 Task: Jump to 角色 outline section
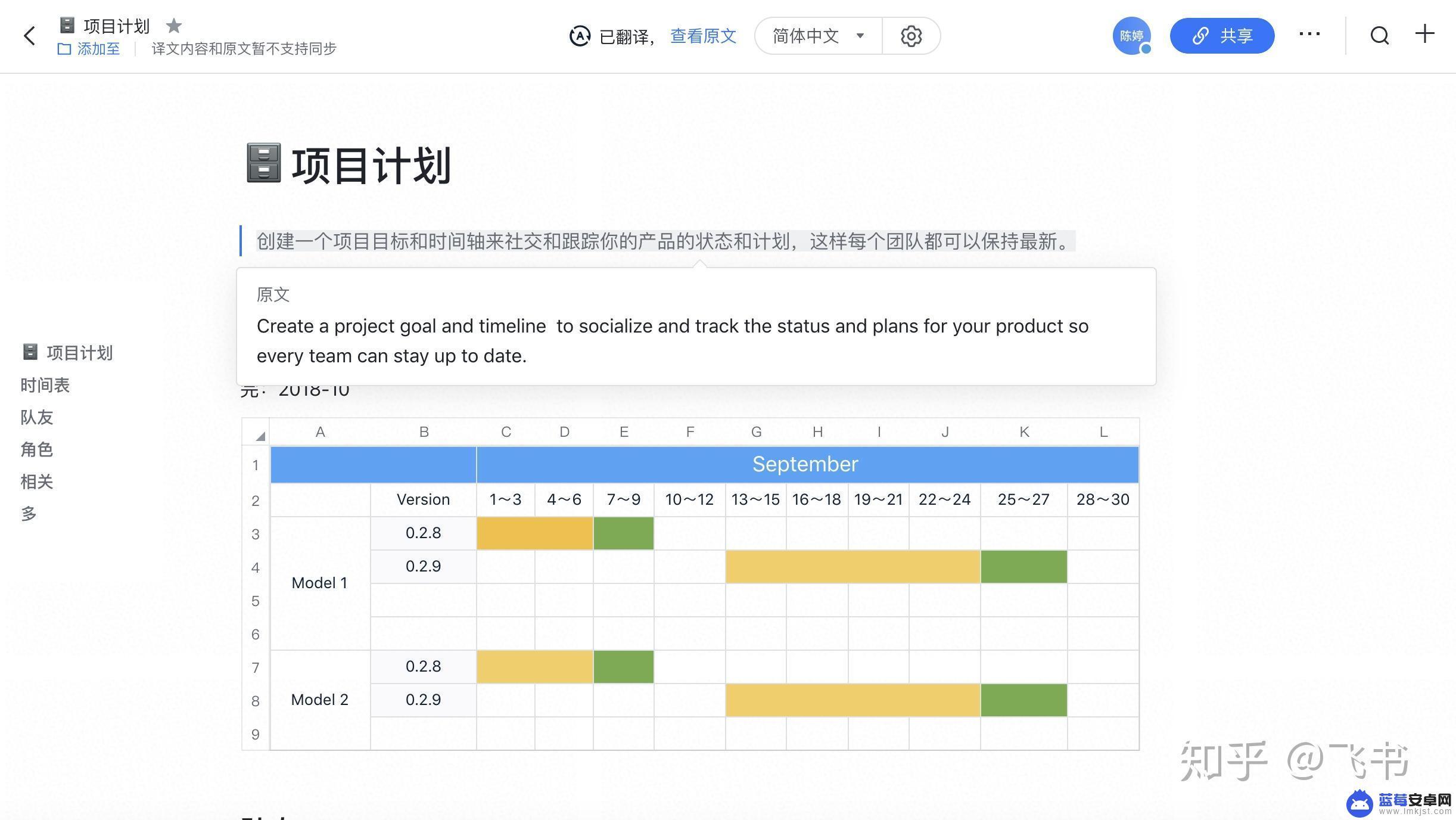(37, 449)
